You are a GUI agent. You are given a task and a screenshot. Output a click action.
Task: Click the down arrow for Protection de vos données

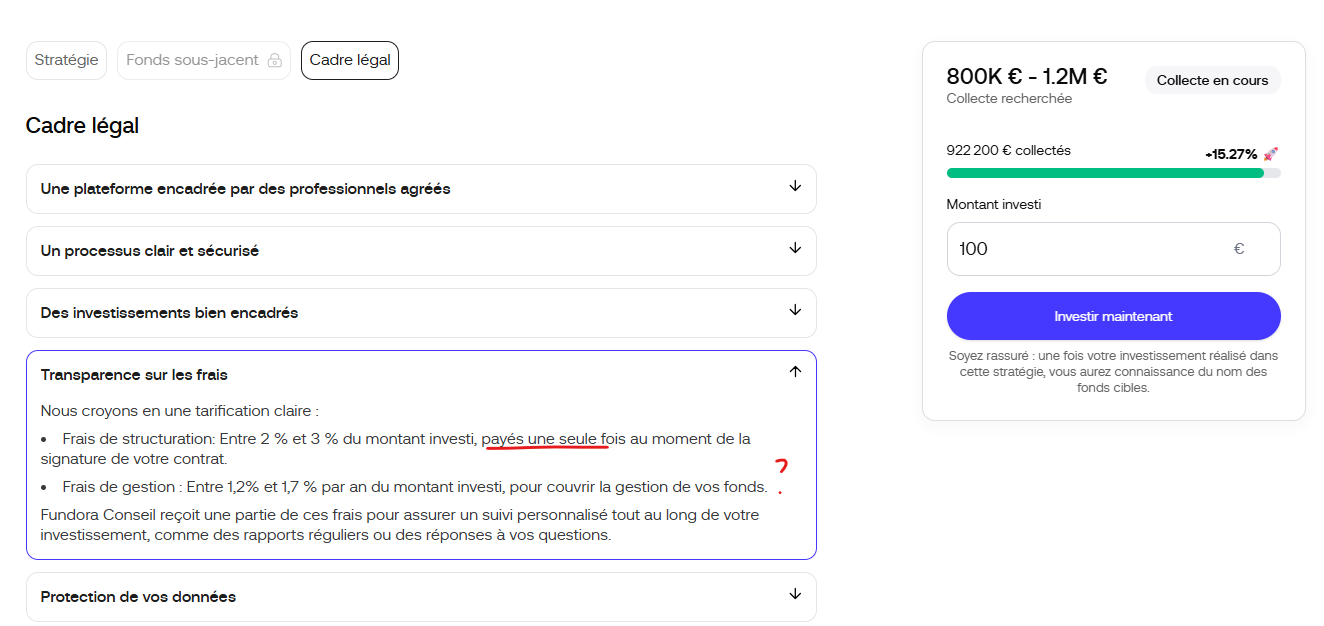click(x=795, y=595)
